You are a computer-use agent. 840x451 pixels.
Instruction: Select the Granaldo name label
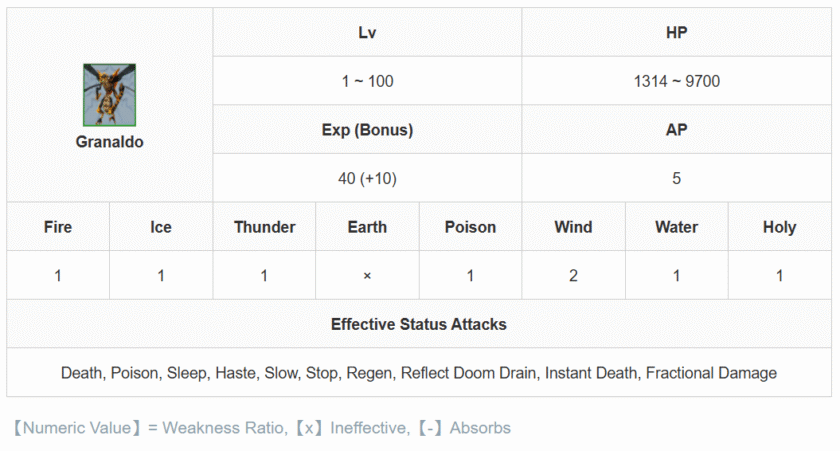pos(109,142)
